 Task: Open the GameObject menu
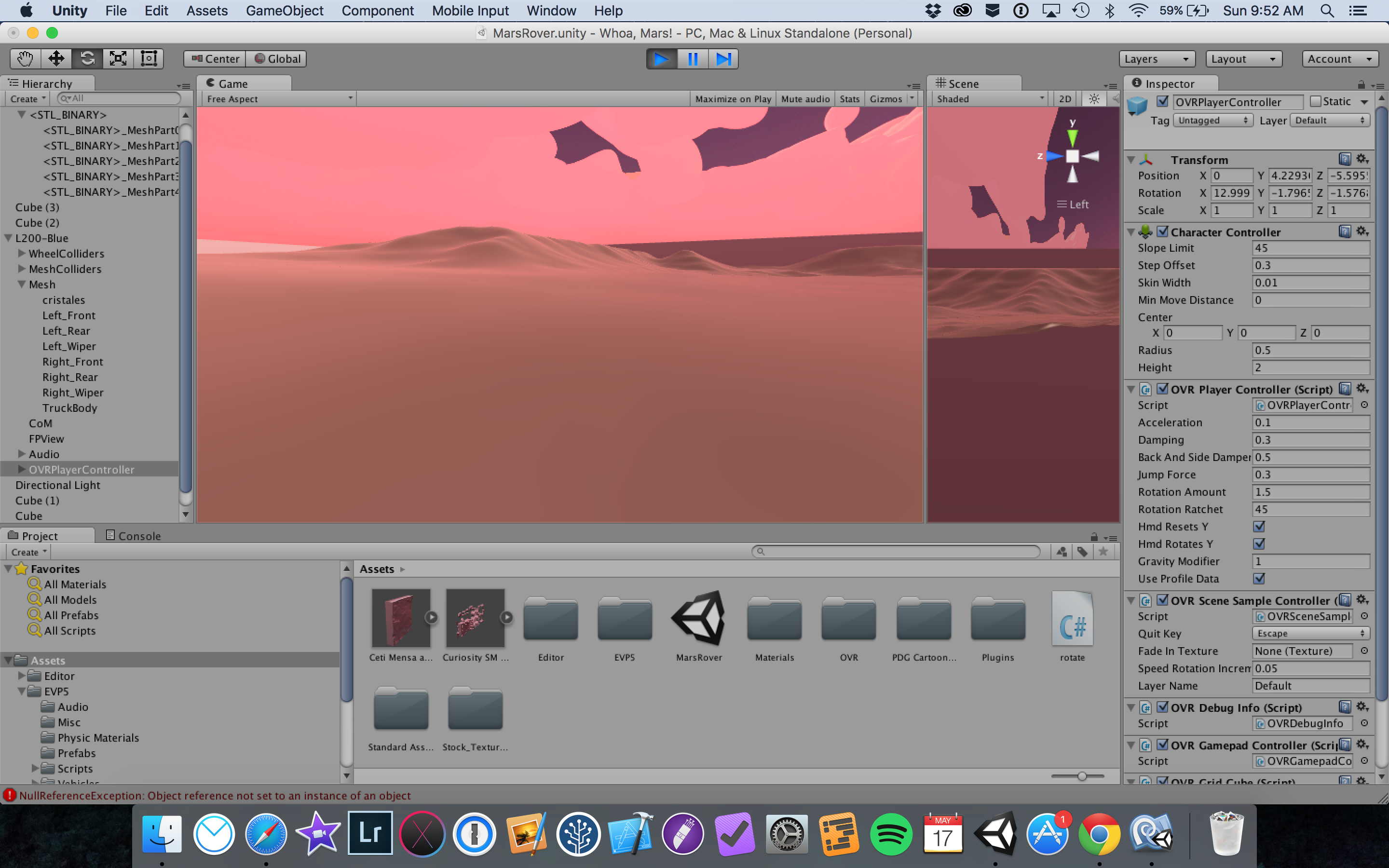coord(284,10)
